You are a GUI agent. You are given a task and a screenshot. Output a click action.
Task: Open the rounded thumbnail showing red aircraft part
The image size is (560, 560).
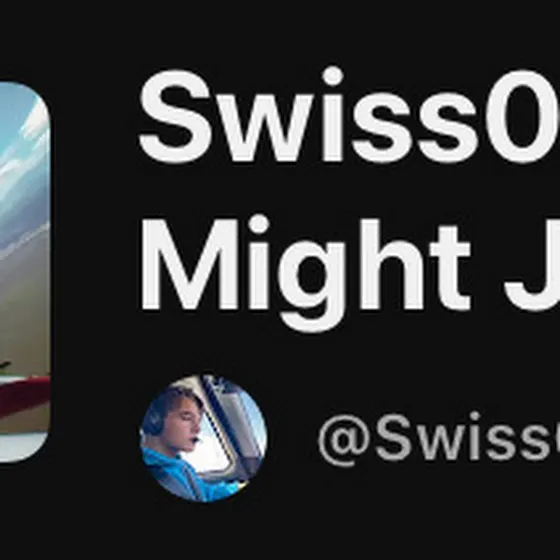pyautogui.click(x=24, y=272)
